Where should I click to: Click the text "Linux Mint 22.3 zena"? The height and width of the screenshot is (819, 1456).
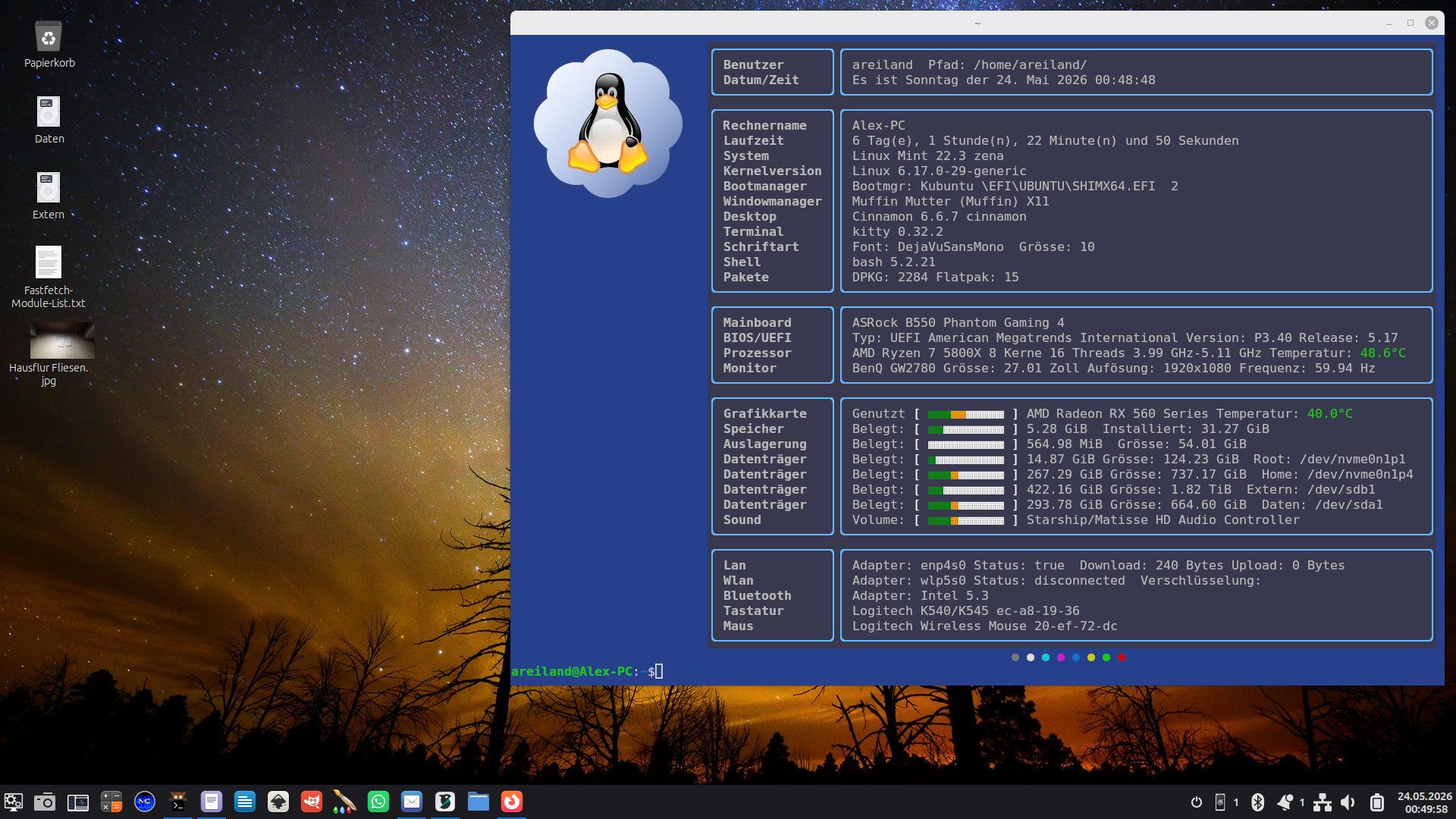(927, 156)
